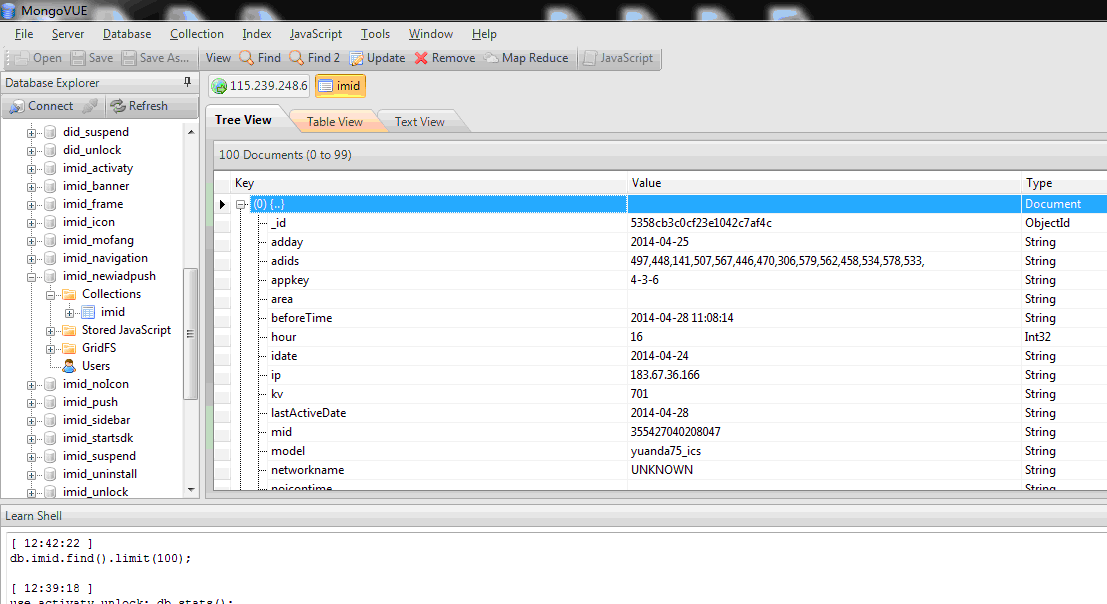Click the Database Explorer scrollbar thumb
The width and height of the screenshot is (1107, 604).
[x=191, y=334]
